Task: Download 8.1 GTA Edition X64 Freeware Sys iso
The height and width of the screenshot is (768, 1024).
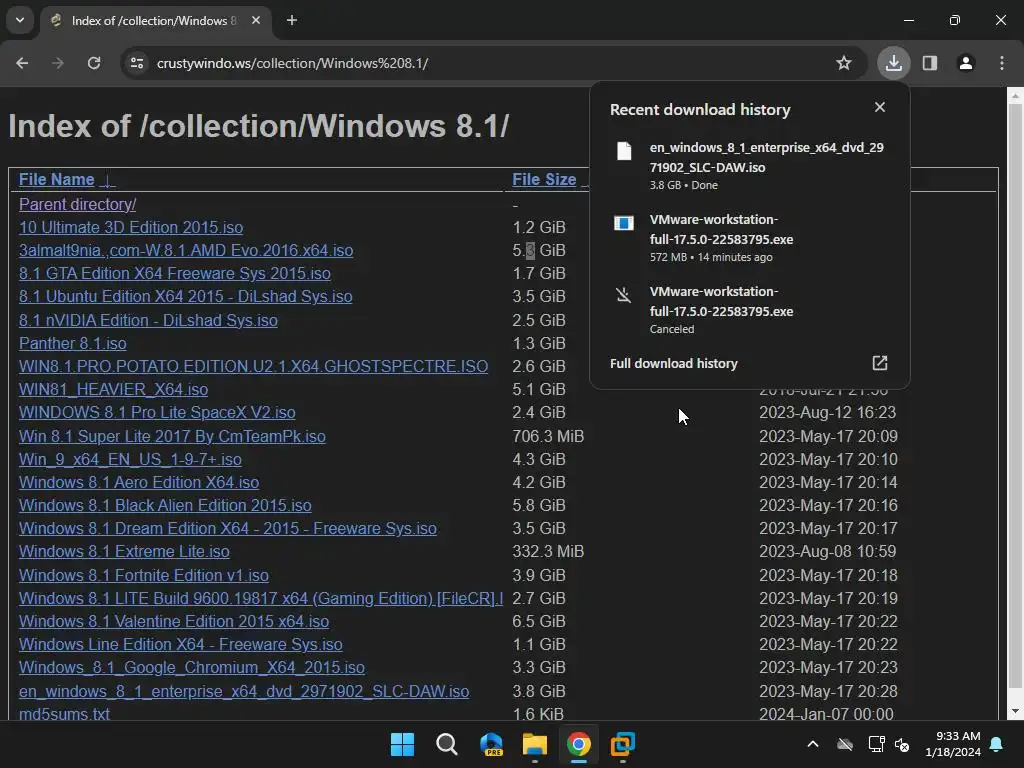Action: tap(174, 274)
